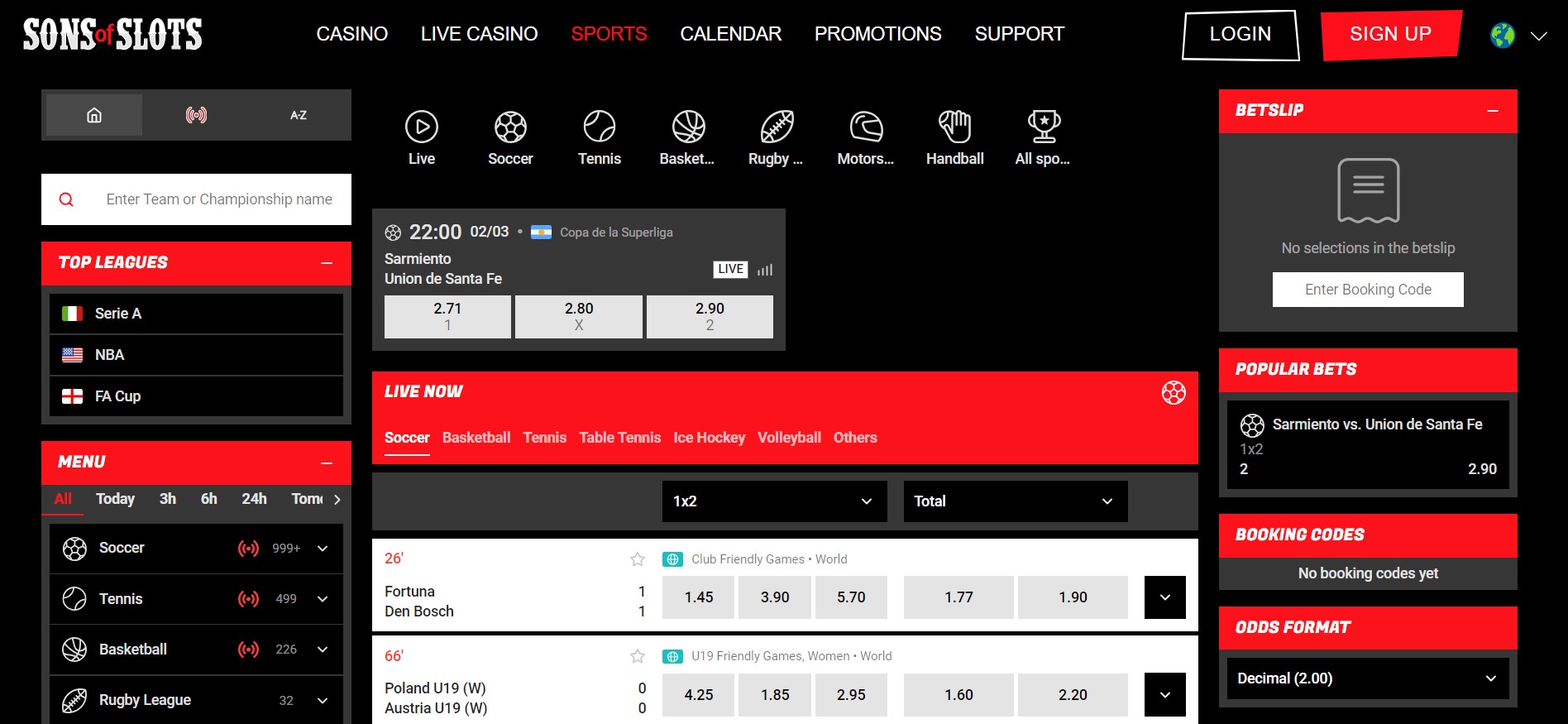Open the Total market dropdown
The image size is (1568, 724).
tap(1016, 501)
